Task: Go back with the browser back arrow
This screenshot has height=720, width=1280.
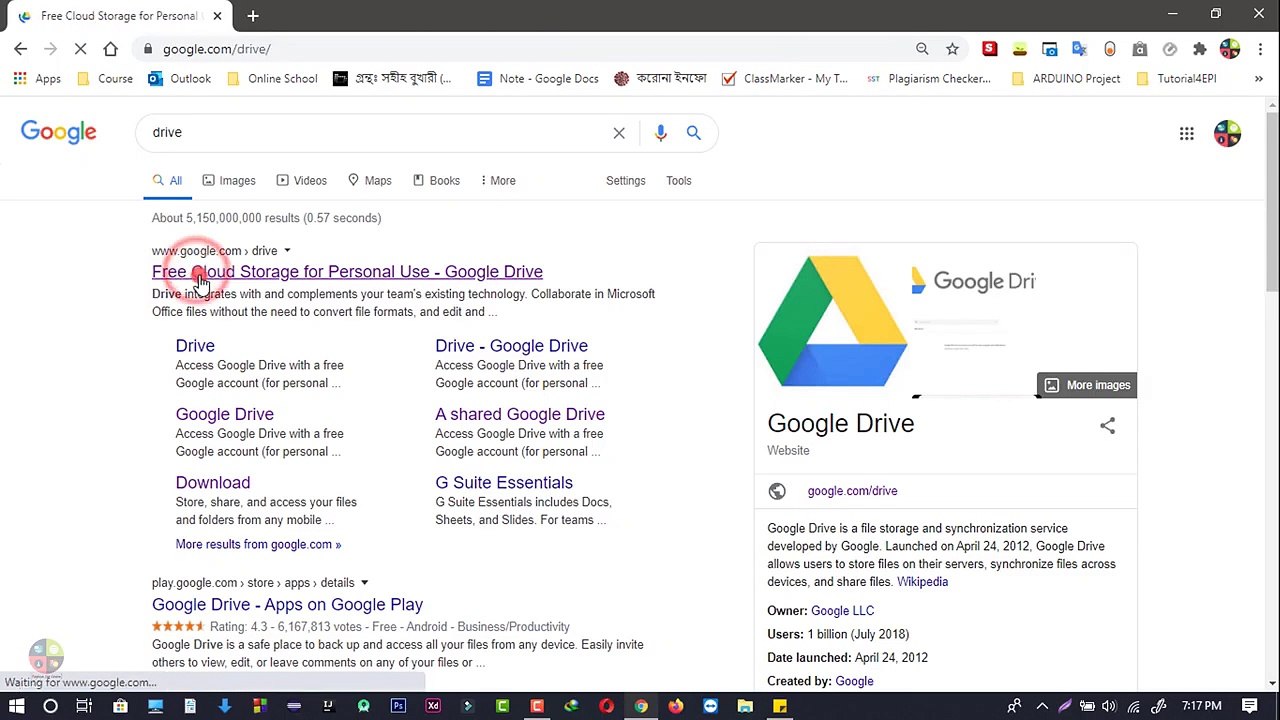Action: point(21,49)
